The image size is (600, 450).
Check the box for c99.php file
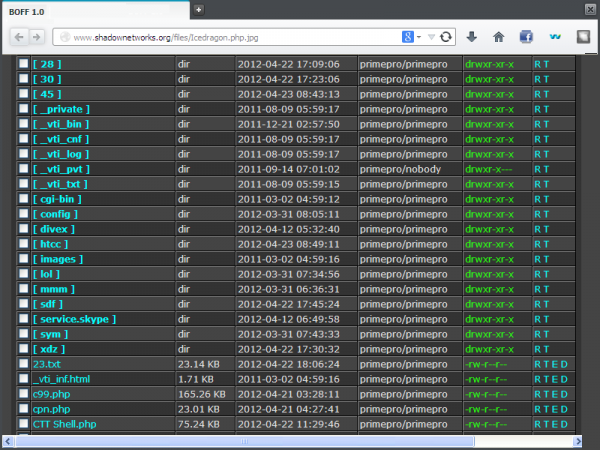tap(24, 394)
